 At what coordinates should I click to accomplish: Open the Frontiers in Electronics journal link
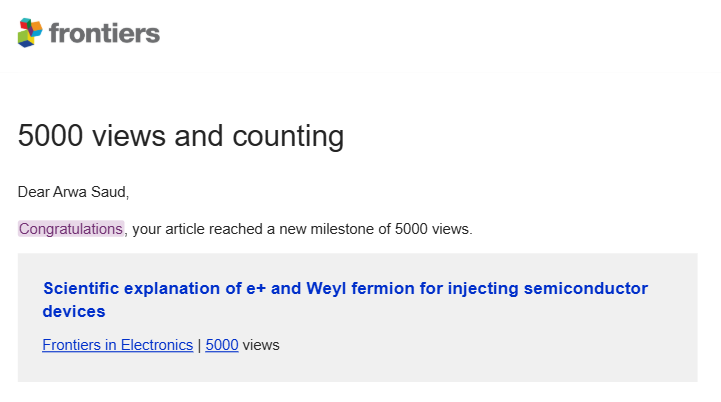[117, 345]
